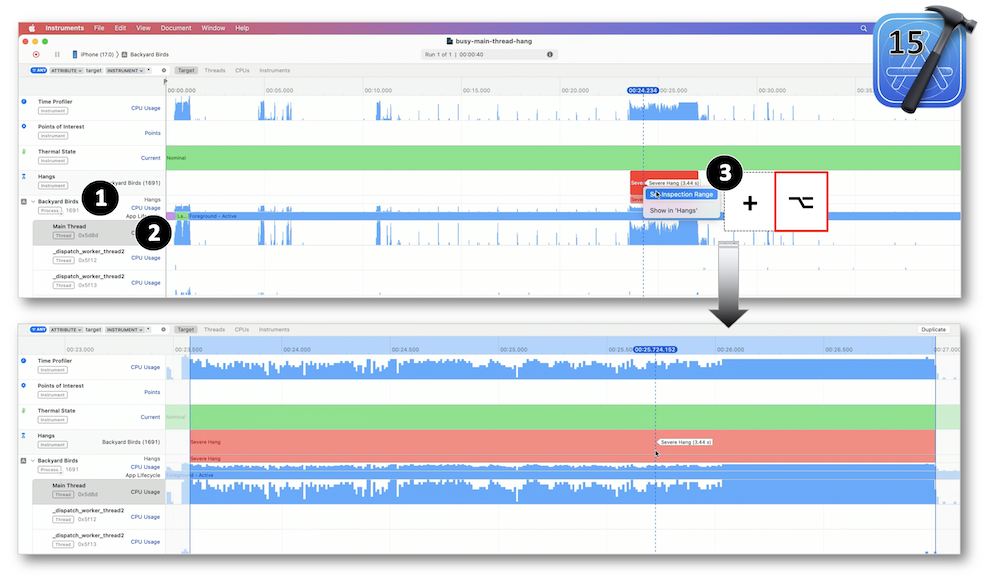Select the _dispatch_worker_thread2 0x5f13 row in the lower window
1000x577 pixels.
pos(99,540)
